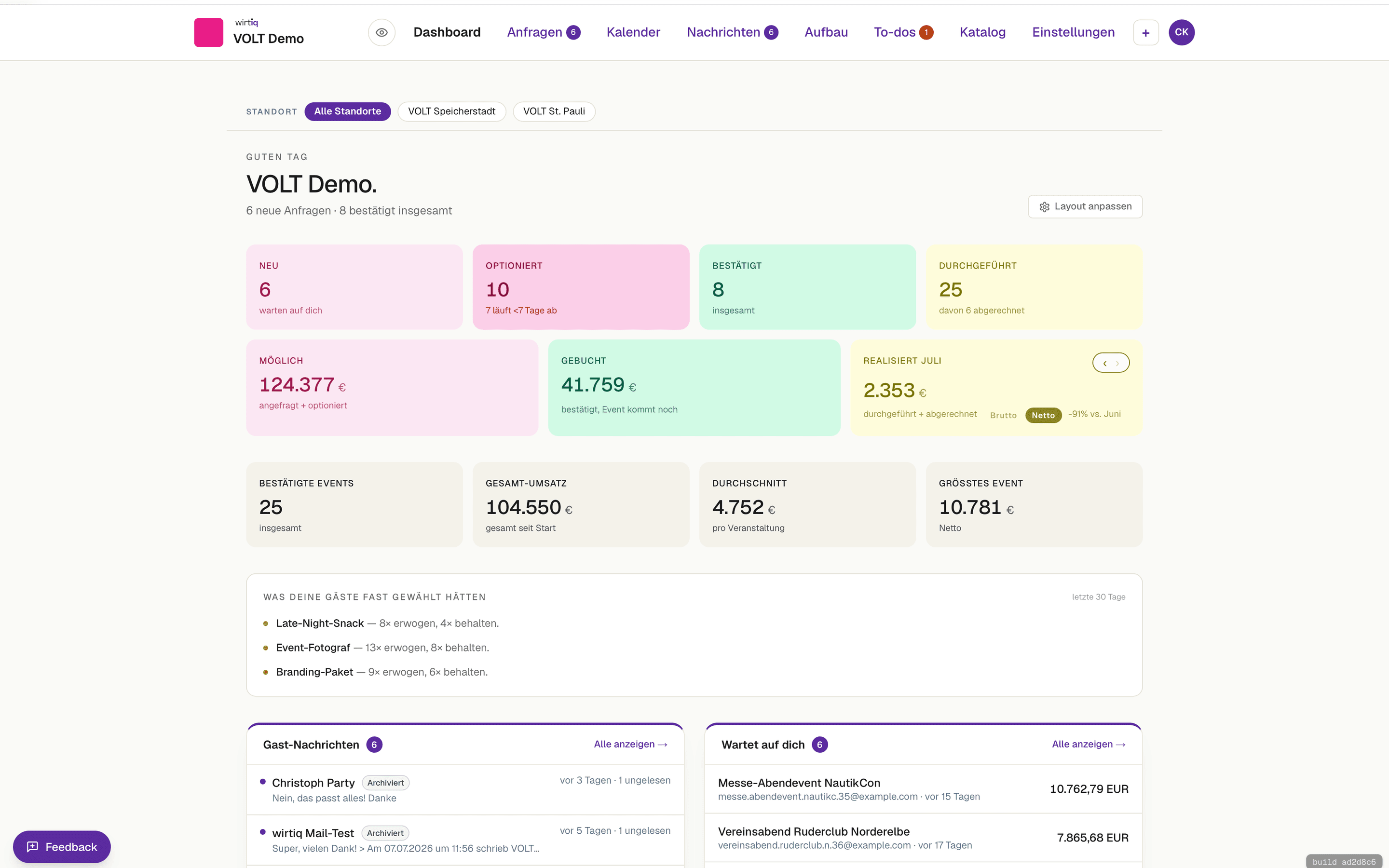Open the Dashboard tab

pos(447,32)
